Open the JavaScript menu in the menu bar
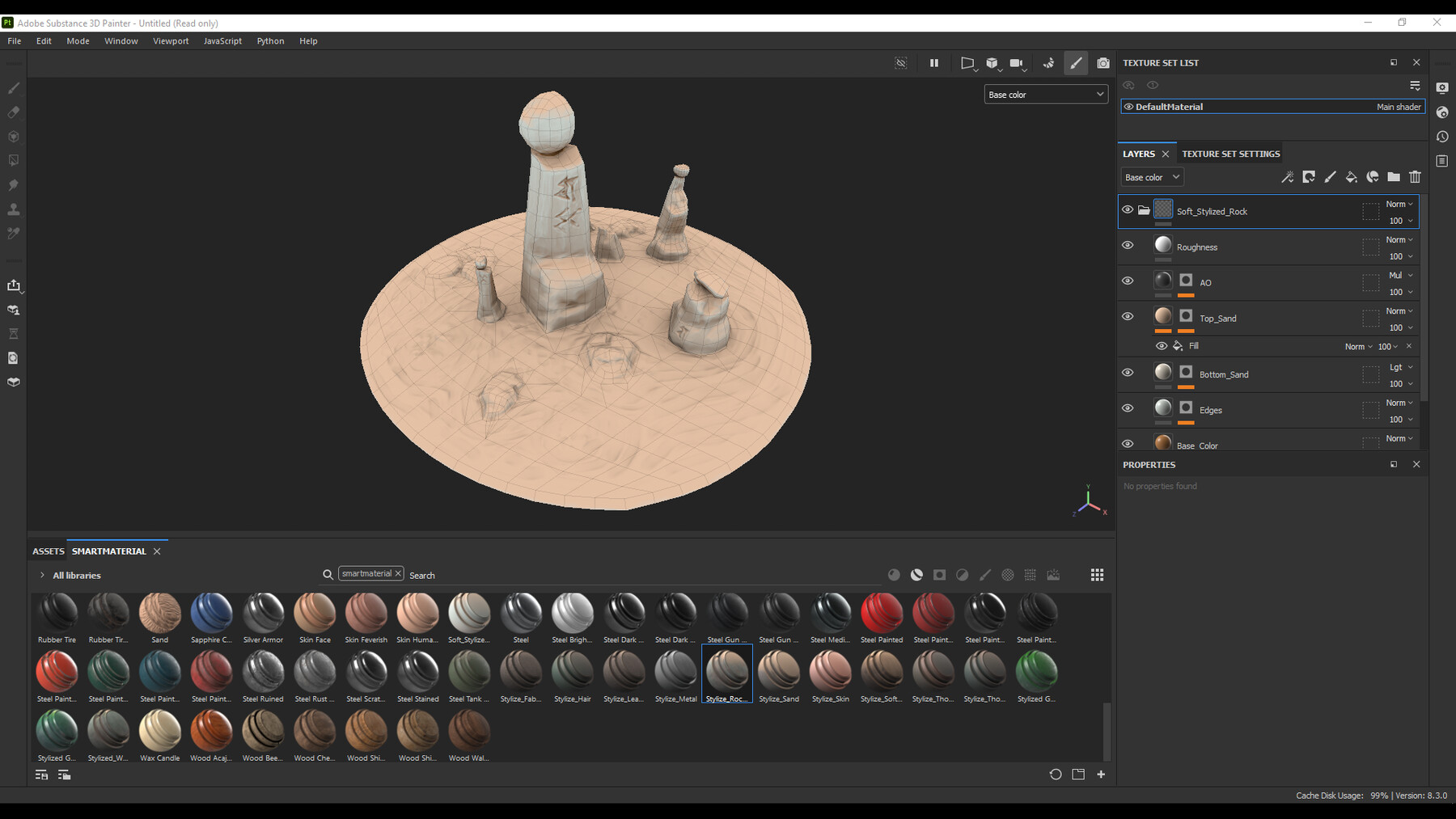The width and height of the screenshot is (1456, 819). pos(222,40)
